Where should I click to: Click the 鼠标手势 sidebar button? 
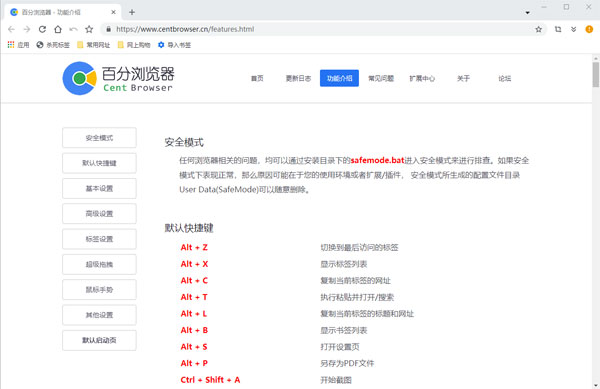(99, 290)
